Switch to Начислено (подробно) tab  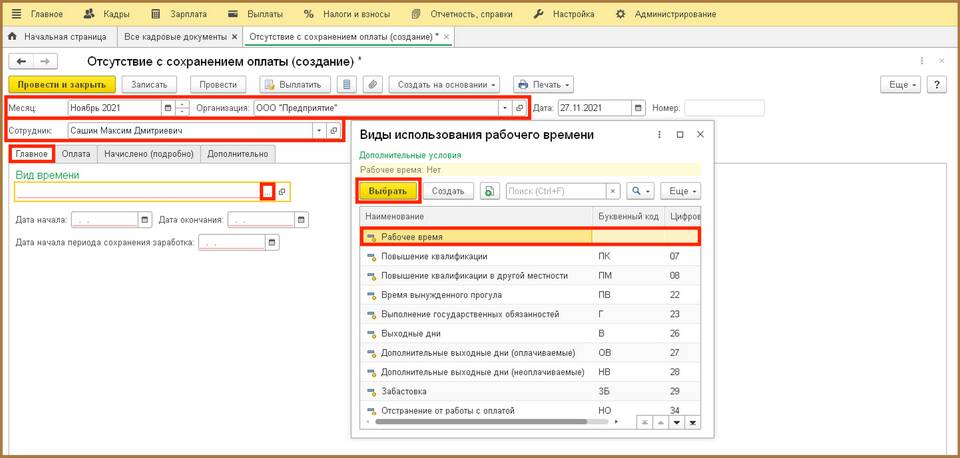click(x=149, y=154)
